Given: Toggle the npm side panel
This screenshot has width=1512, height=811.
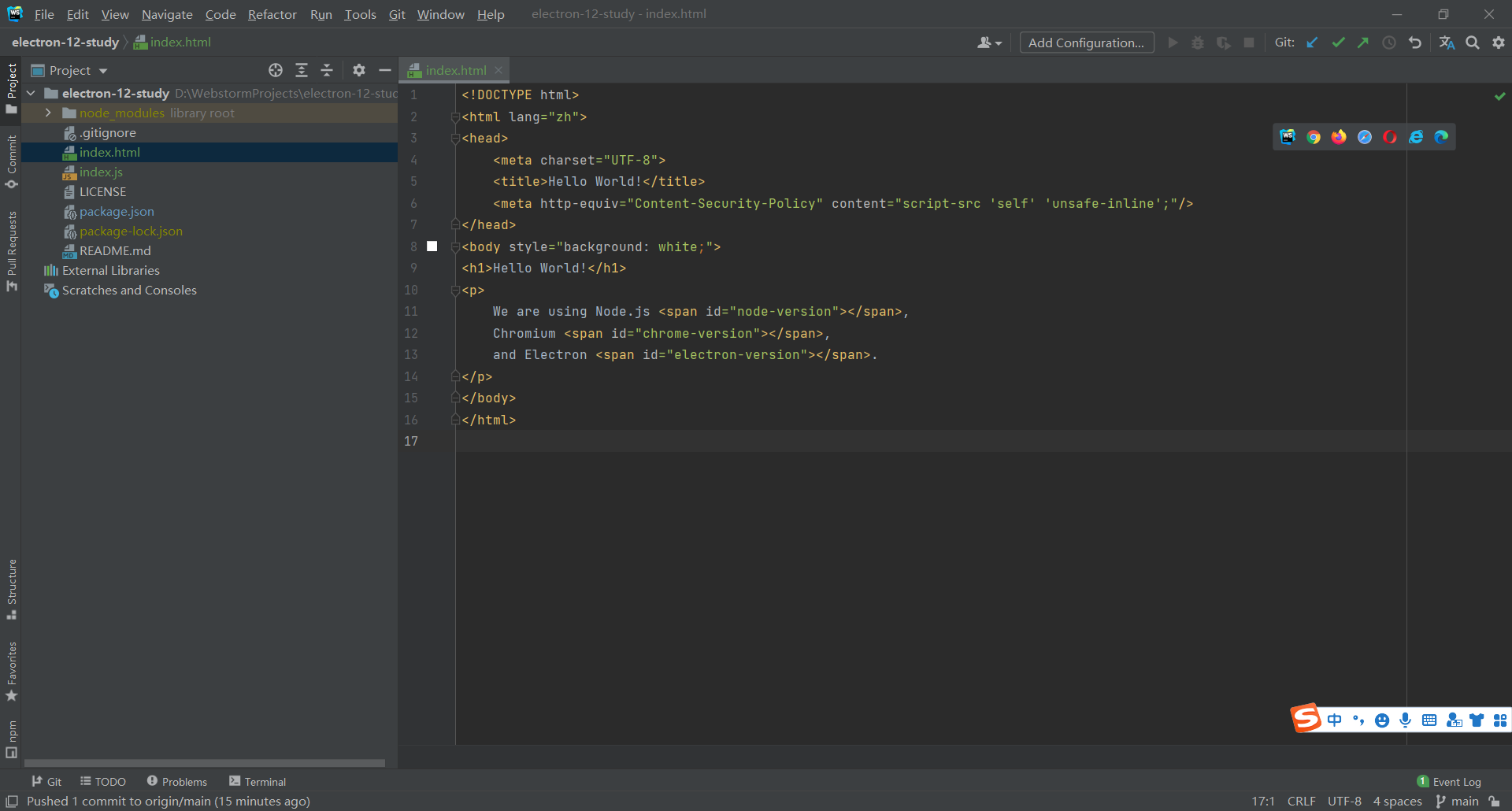Looking at the screenshot, I should [x=11, y=739].
